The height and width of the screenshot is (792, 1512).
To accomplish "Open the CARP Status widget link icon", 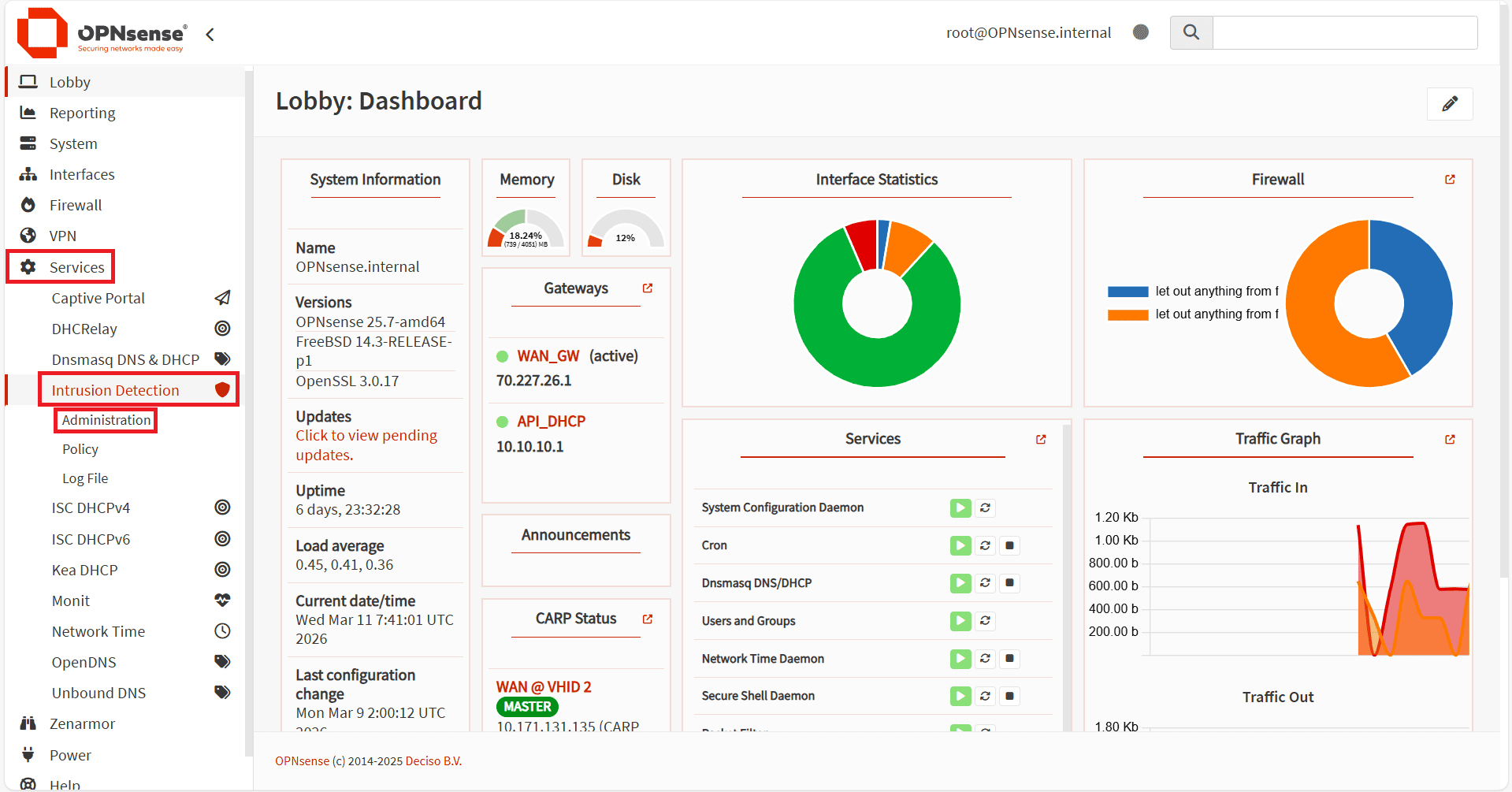I will click(647, 619).
